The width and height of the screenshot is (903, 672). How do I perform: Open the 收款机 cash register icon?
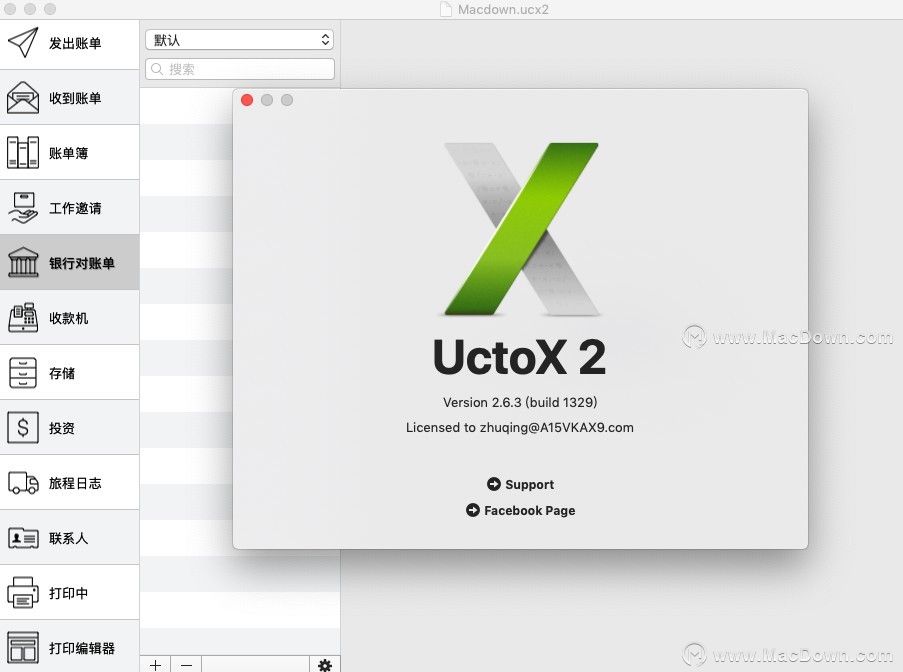pos(23,317)
